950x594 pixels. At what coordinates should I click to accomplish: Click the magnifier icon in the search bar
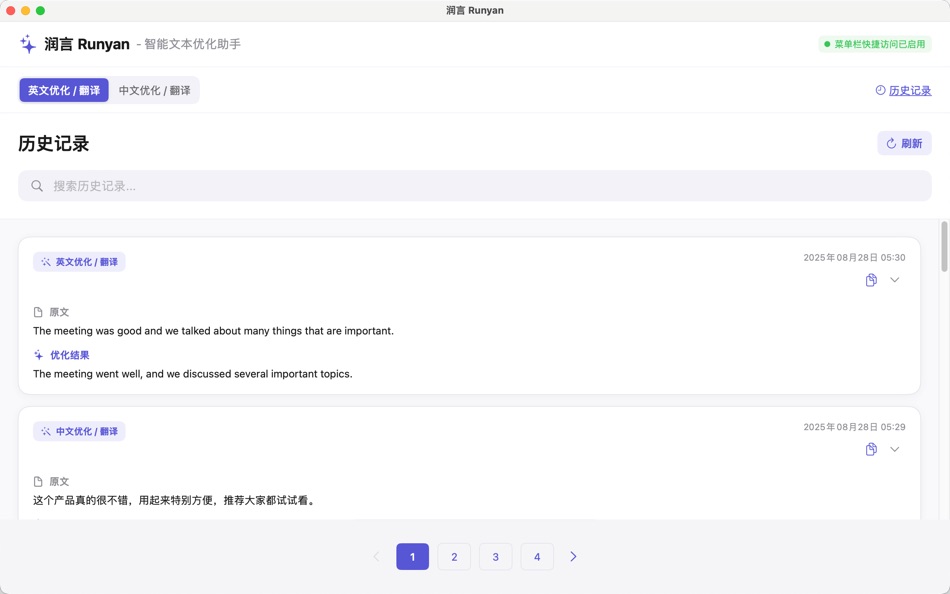pyautogui.click(x=36, y=186)
